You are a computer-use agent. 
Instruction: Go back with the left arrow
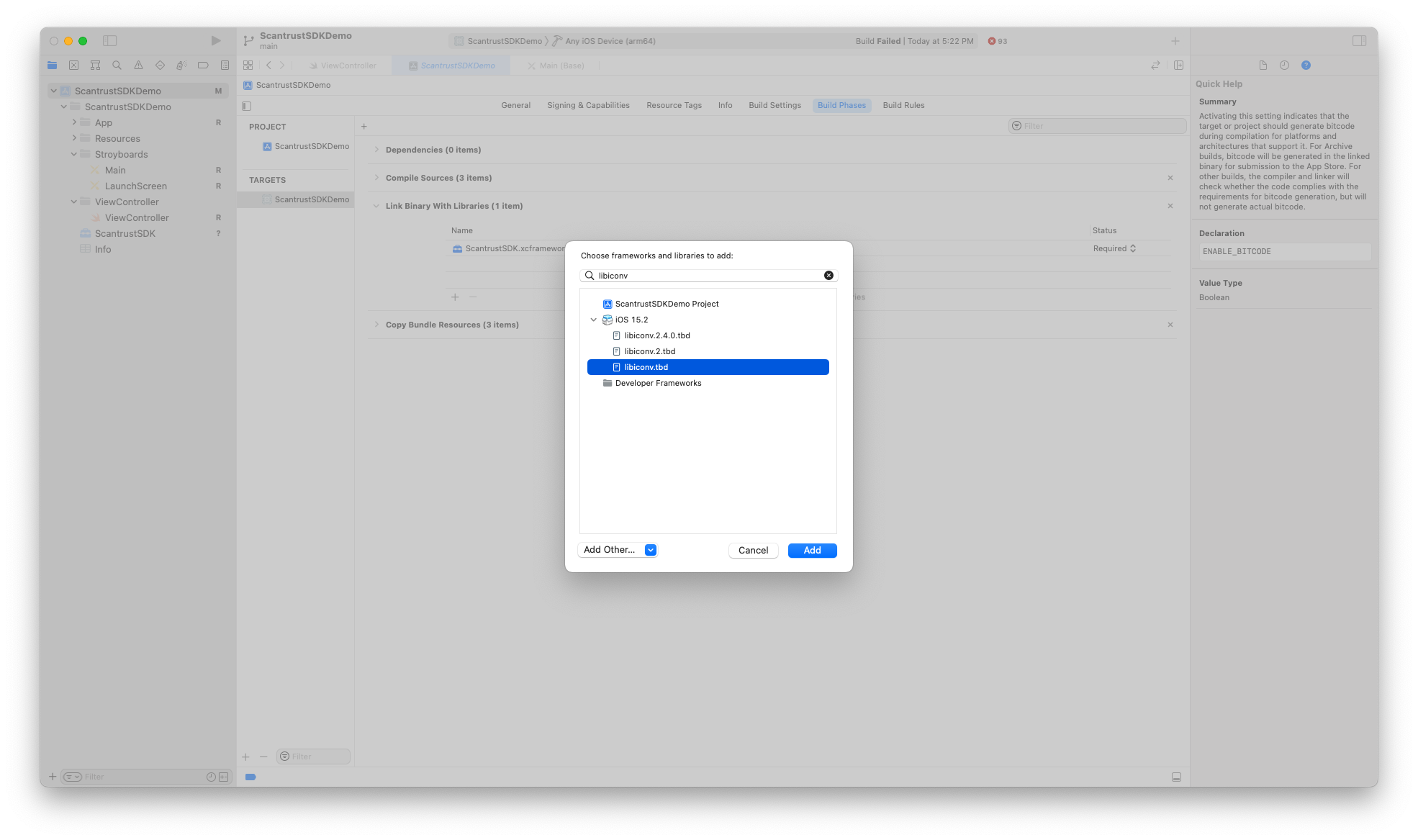[x=268, y=66]
